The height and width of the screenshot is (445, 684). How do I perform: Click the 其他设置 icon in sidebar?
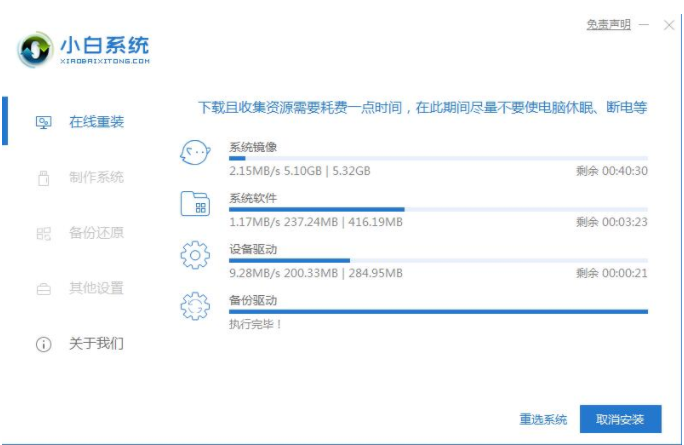click(43, 289)
